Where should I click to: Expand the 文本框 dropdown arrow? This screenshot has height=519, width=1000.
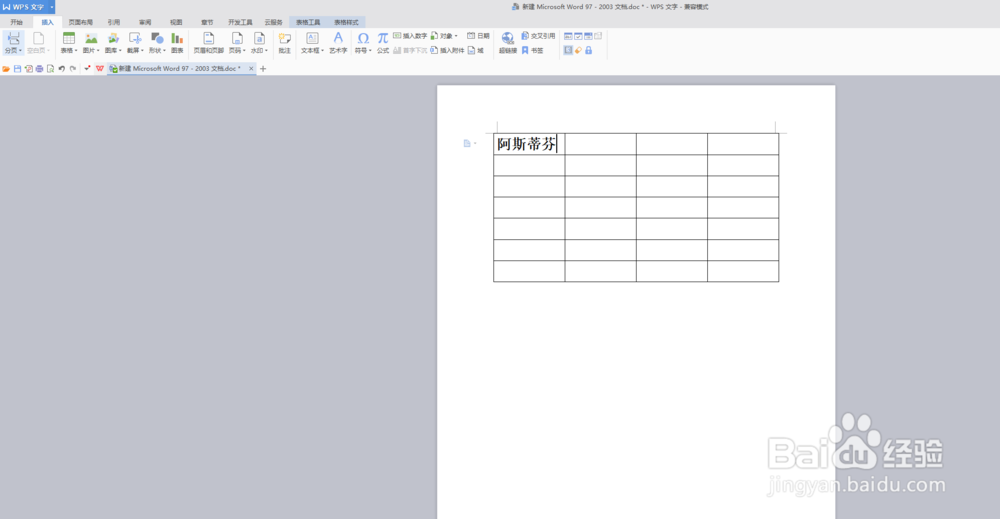pos(323,51)
